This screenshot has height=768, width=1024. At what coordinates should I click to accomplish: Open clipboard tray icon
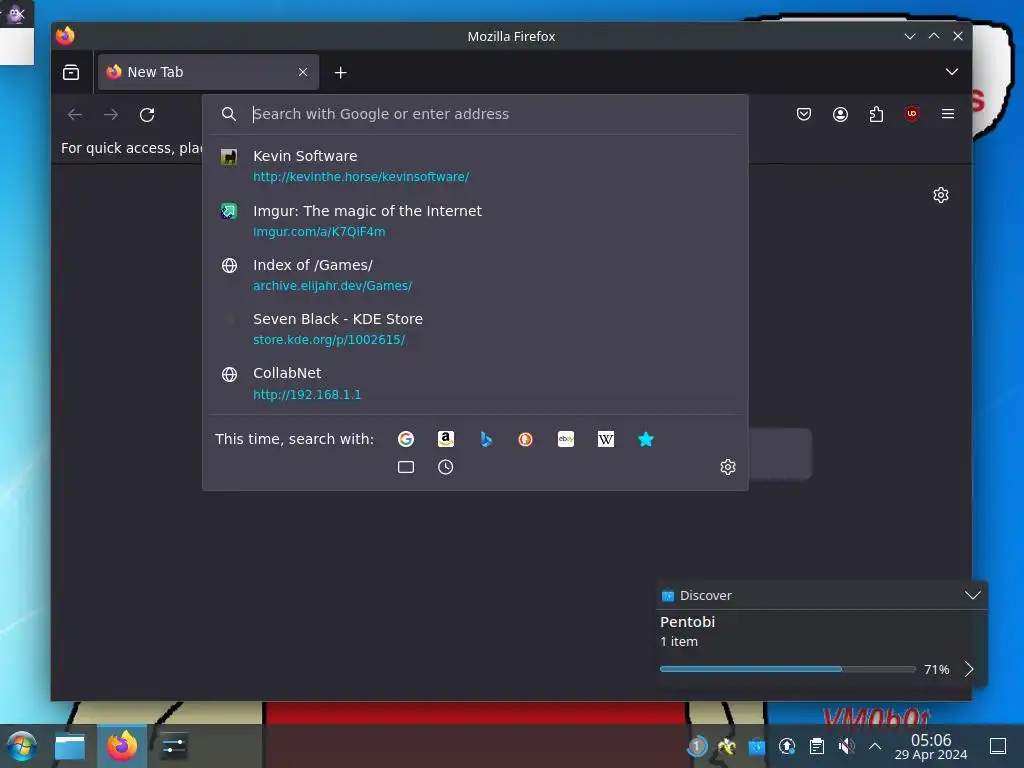(816, 746)
